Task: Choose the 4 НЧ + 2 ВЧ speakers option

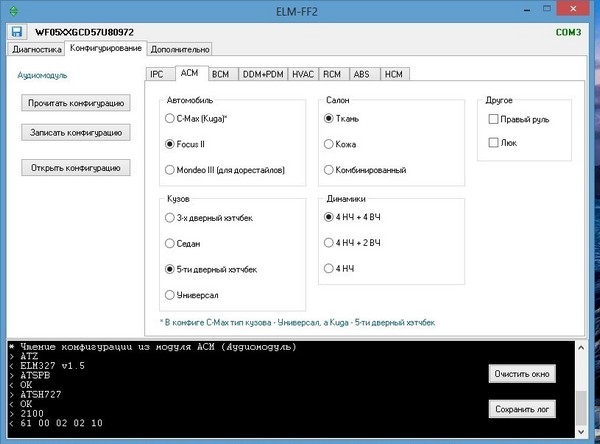Action: (x=329, y=242)
